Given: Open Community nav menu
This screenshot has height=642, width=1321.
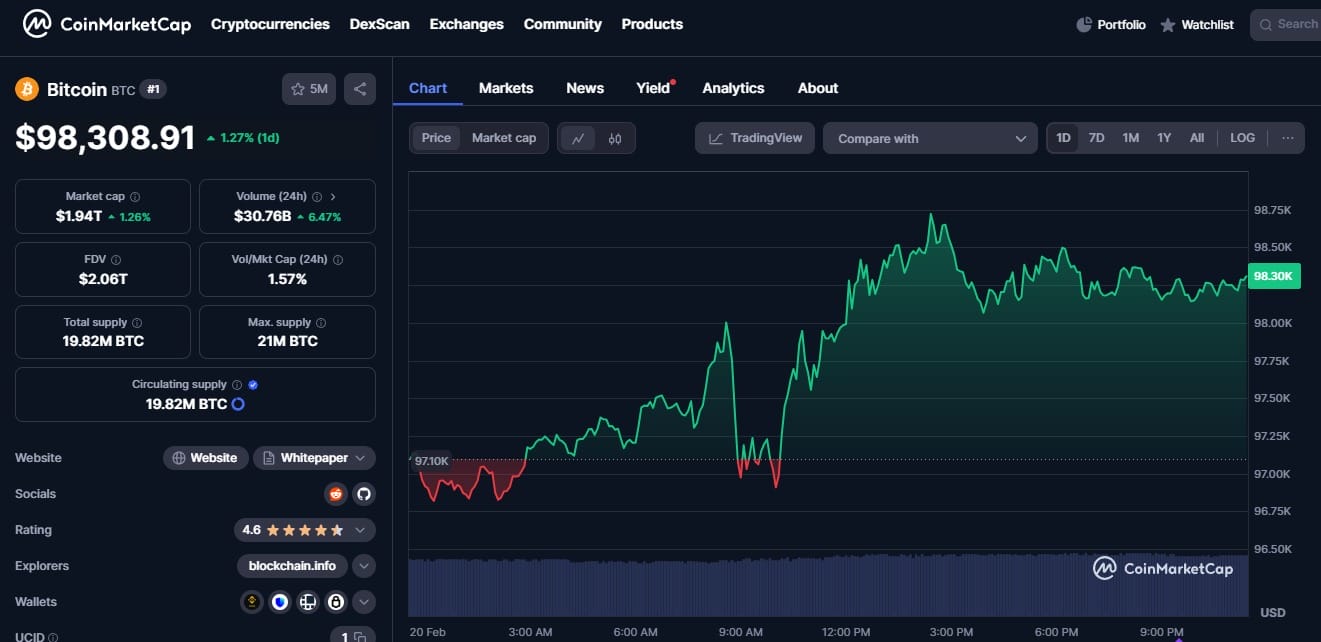Looking at the screenshot, I should point(563,24).
